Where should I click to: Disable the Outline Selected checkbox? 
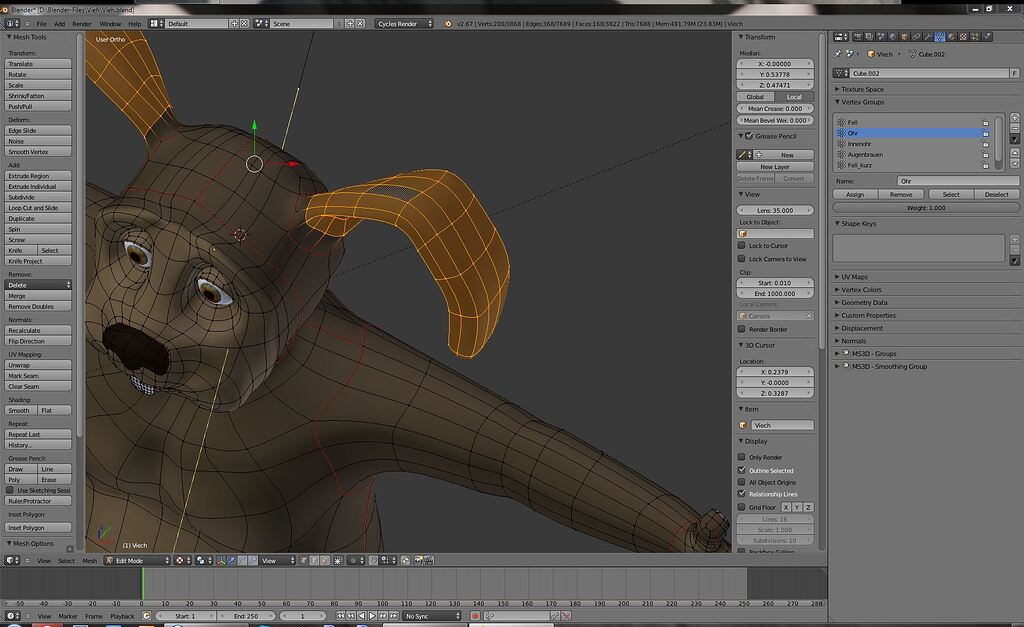(x=742, y=470)
